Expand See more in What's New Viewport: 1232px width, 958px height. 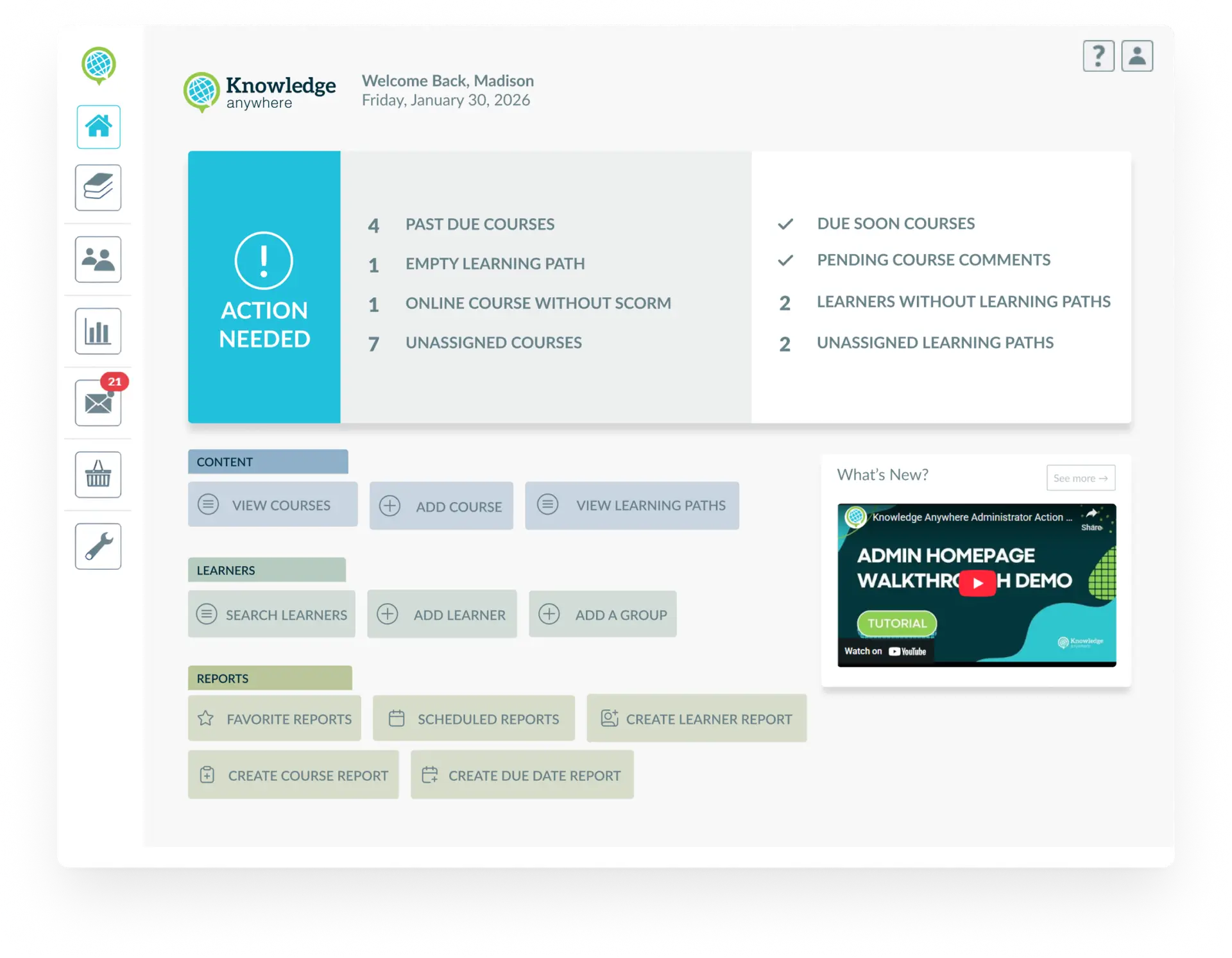[x=1081, y=478]
